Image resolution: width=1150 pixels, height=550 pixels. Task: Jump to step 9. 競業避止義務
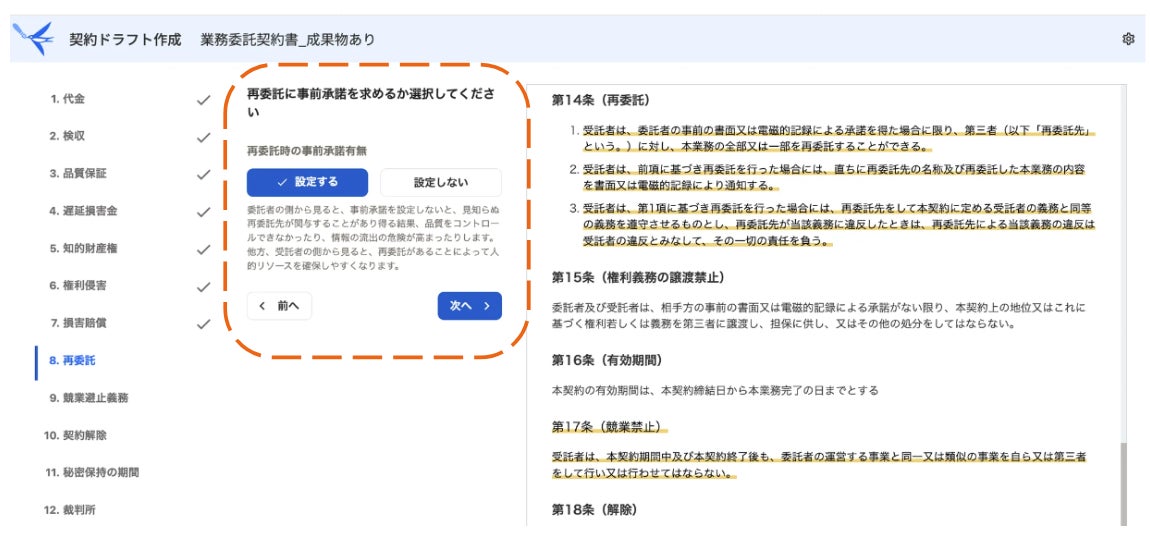tap(88, 398)
